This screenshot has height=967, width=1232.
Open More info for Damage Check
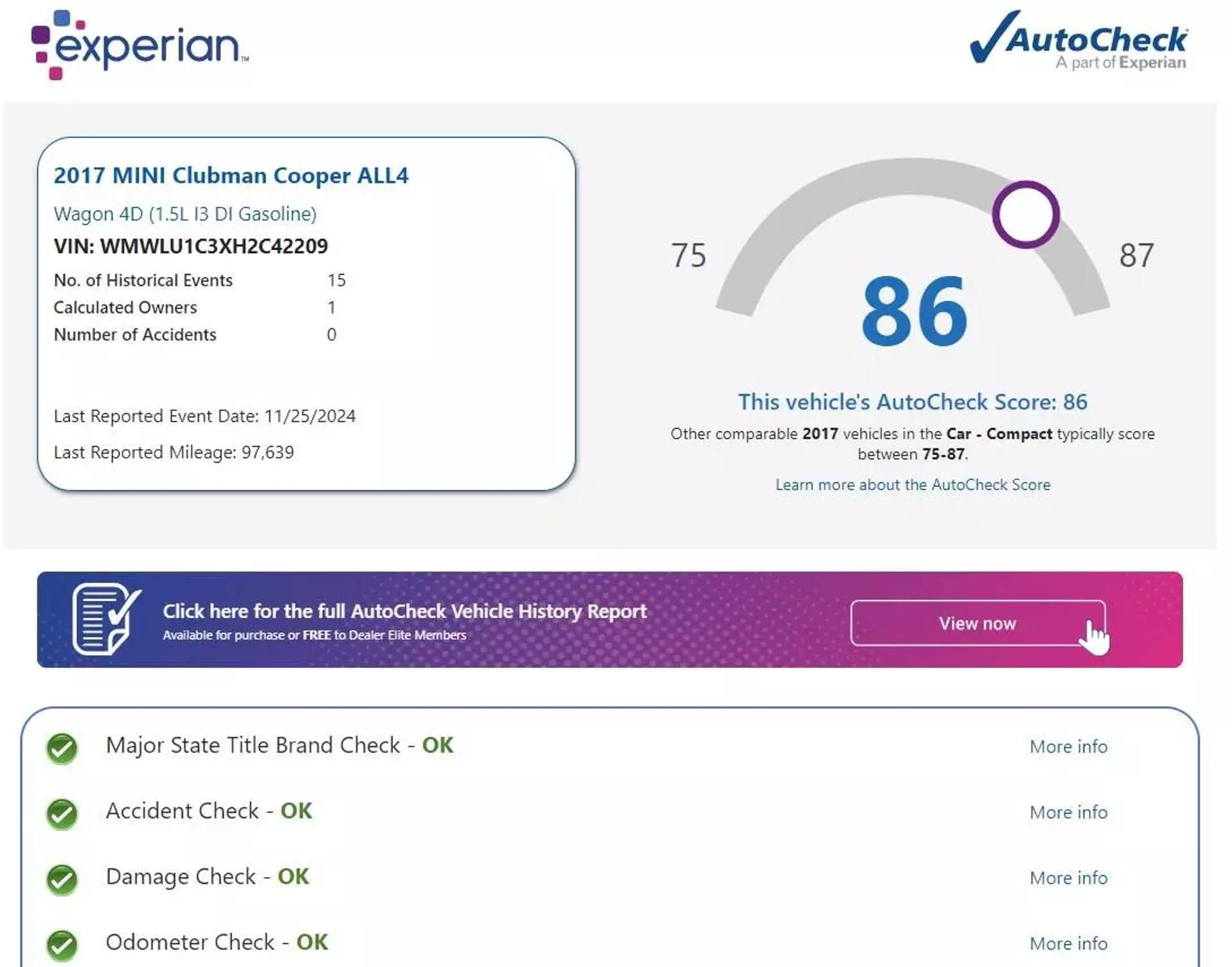(x=1069, y=878)
